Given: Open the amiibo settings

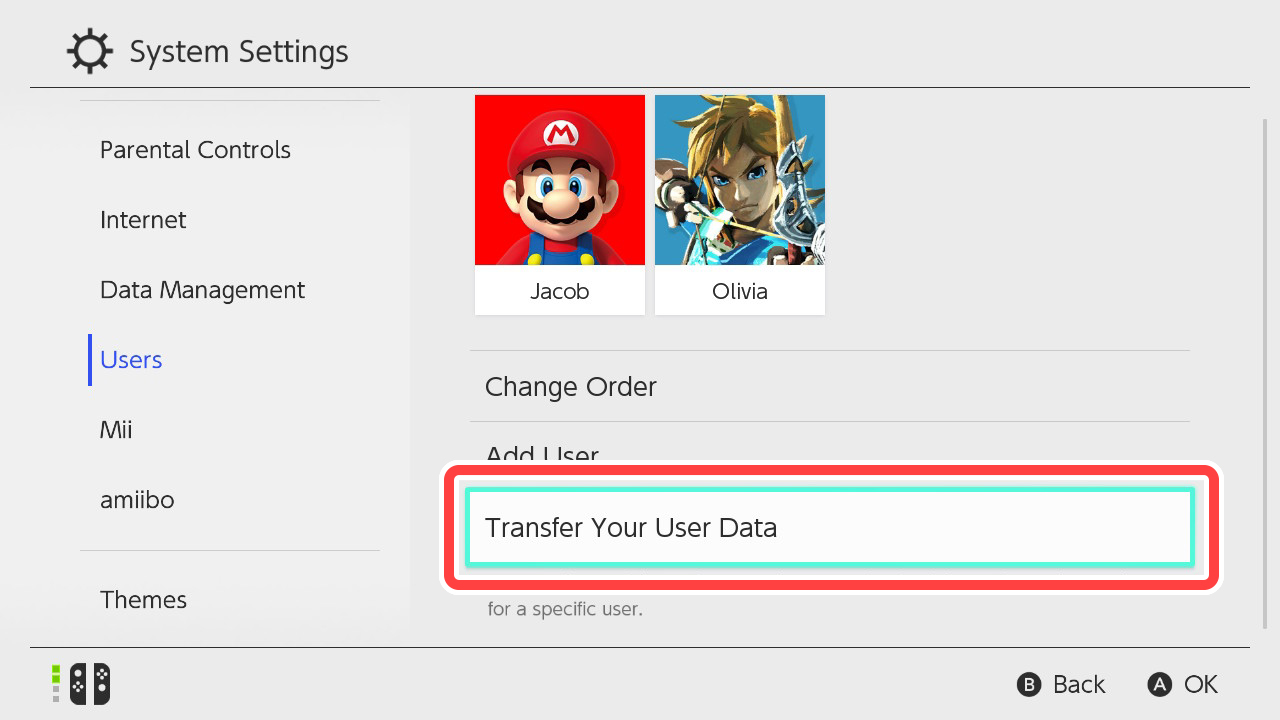Looking at the screenshot, I should coord(137,500).
